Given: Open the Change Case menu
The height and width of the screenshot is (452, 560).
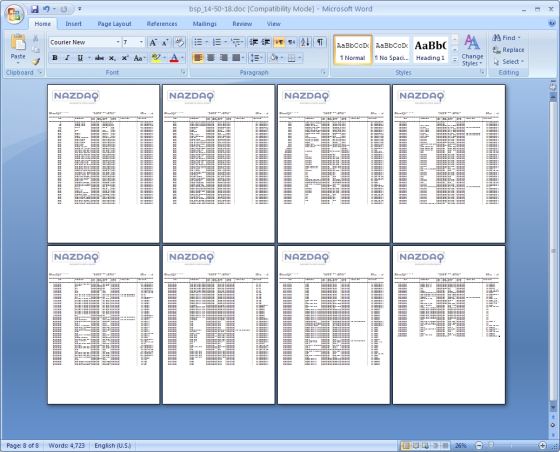Looking at the screenshot, I should click(x=139, y=57).
